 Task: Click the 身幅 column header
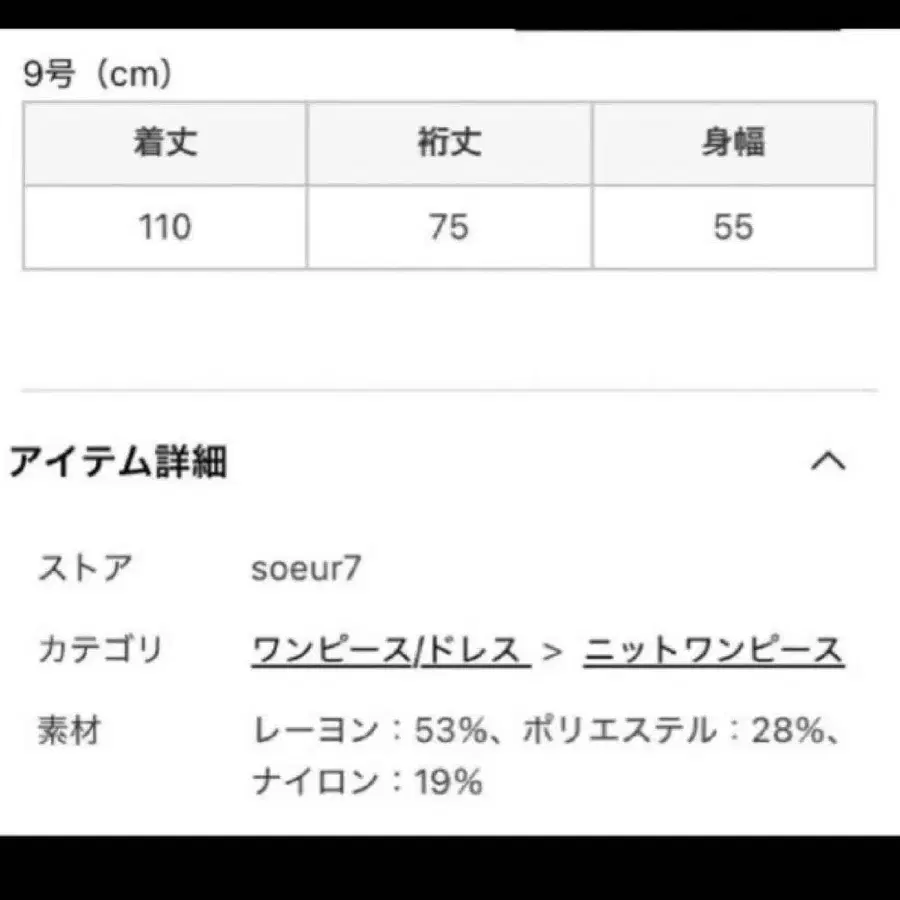click(735, 142)
